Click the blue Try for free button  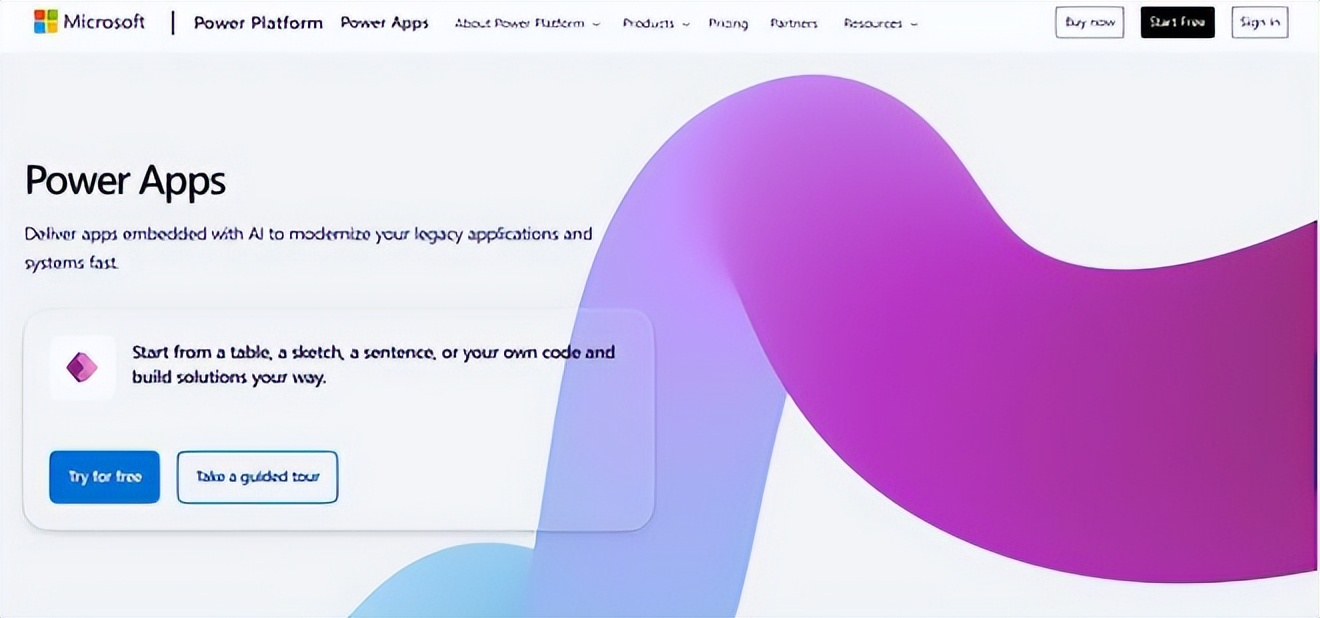tap(105, 477)
